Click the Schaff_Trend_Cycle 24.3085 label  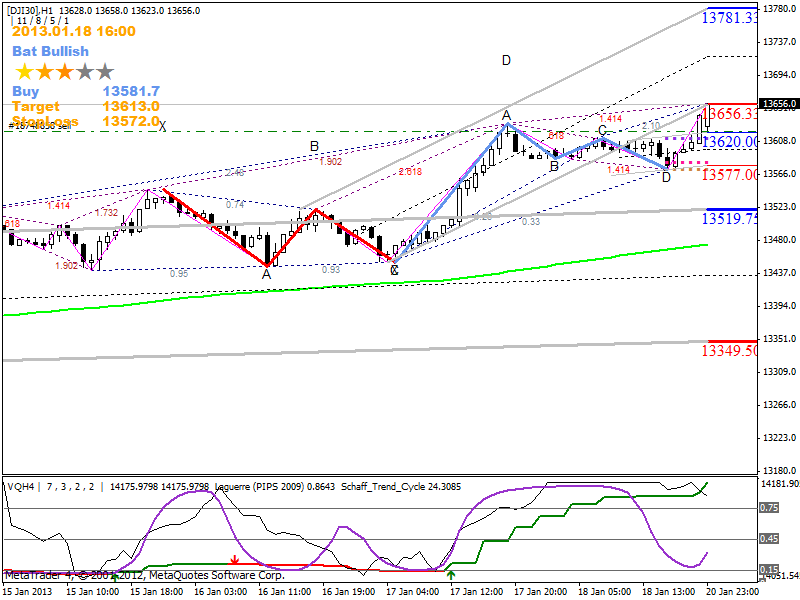401,487
